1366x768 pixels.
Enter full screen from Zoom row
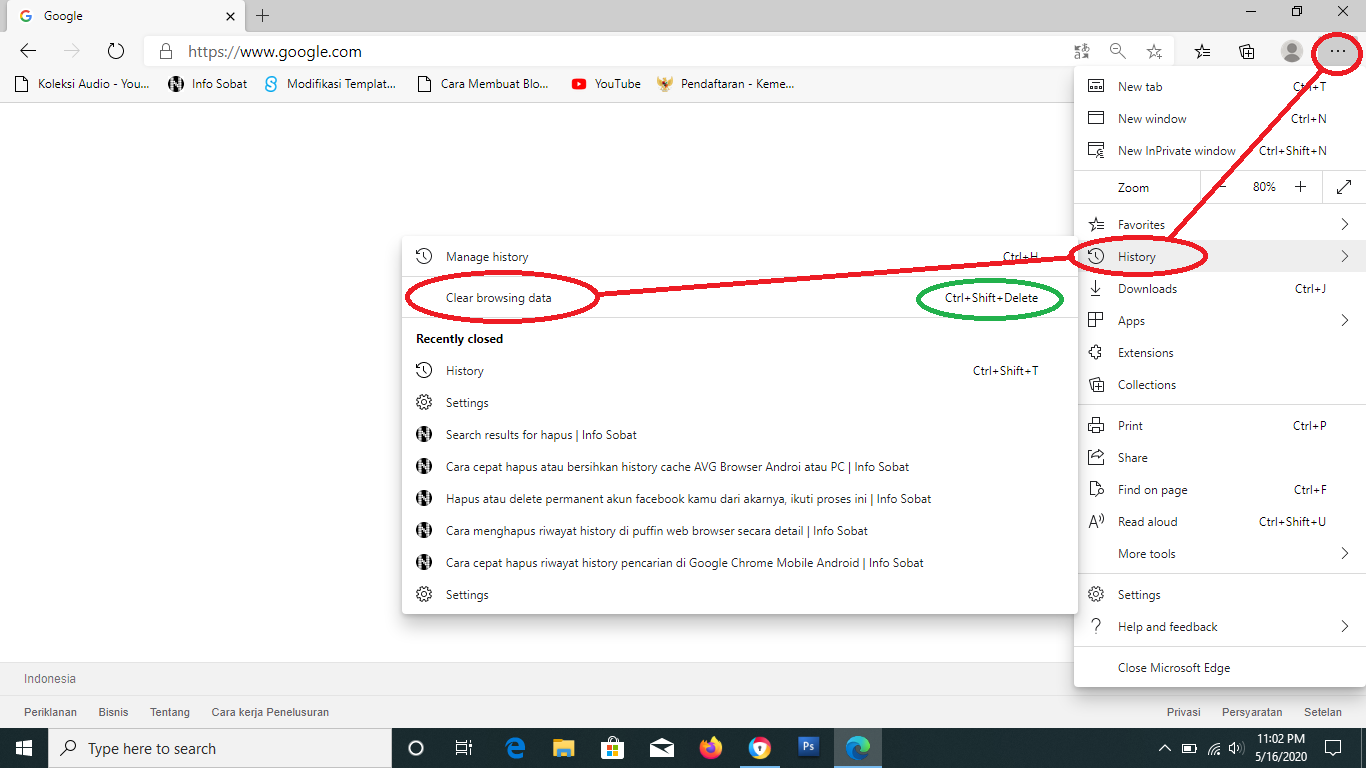click(x=1344, y=187)
